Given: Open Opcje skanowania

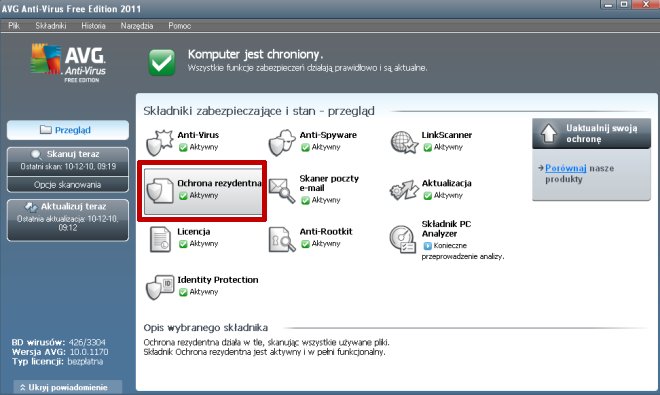Looking at the screenshot, I should 68,184.
